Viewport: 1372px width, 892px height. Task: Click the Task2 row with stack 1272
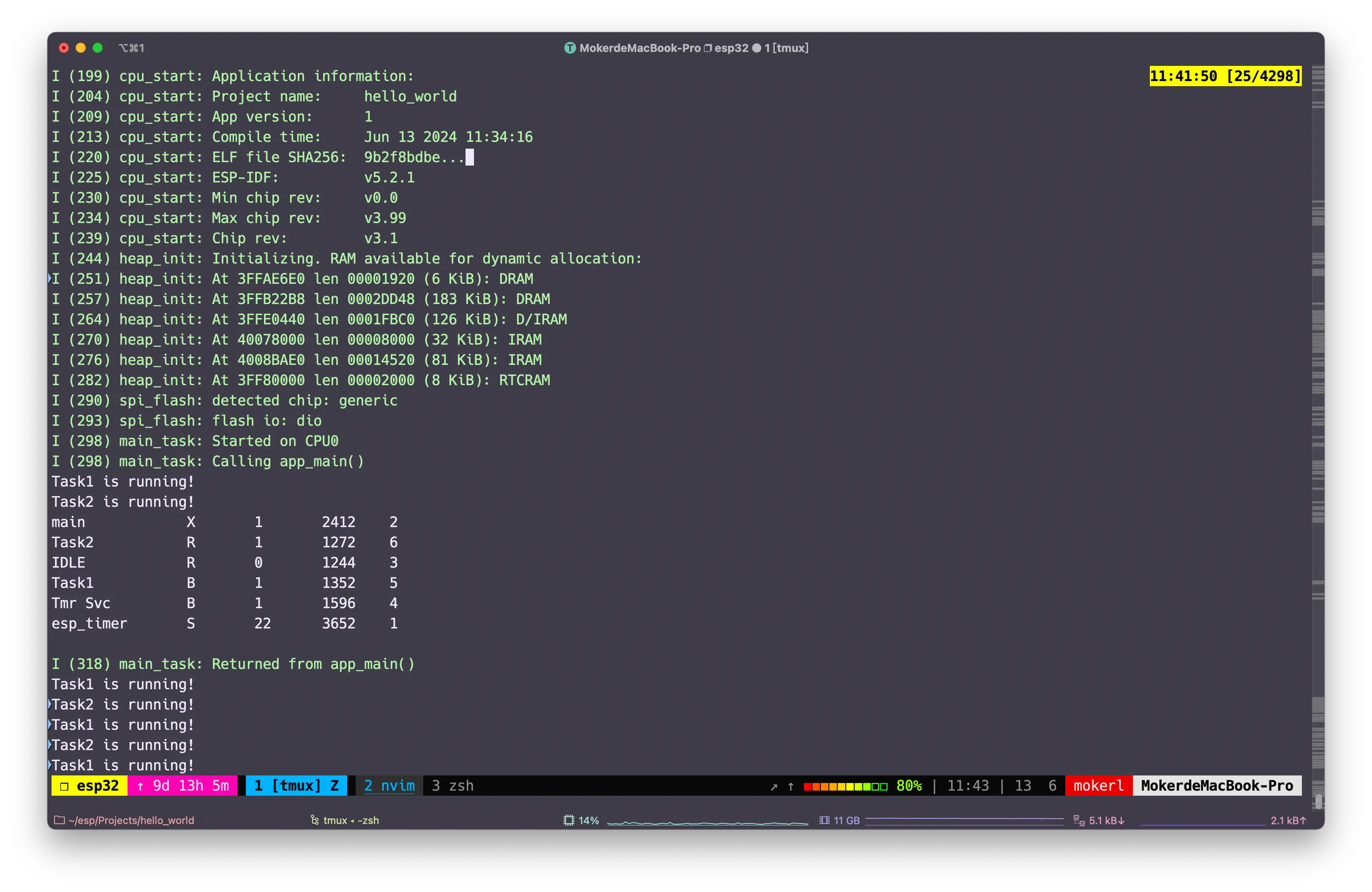225,541
